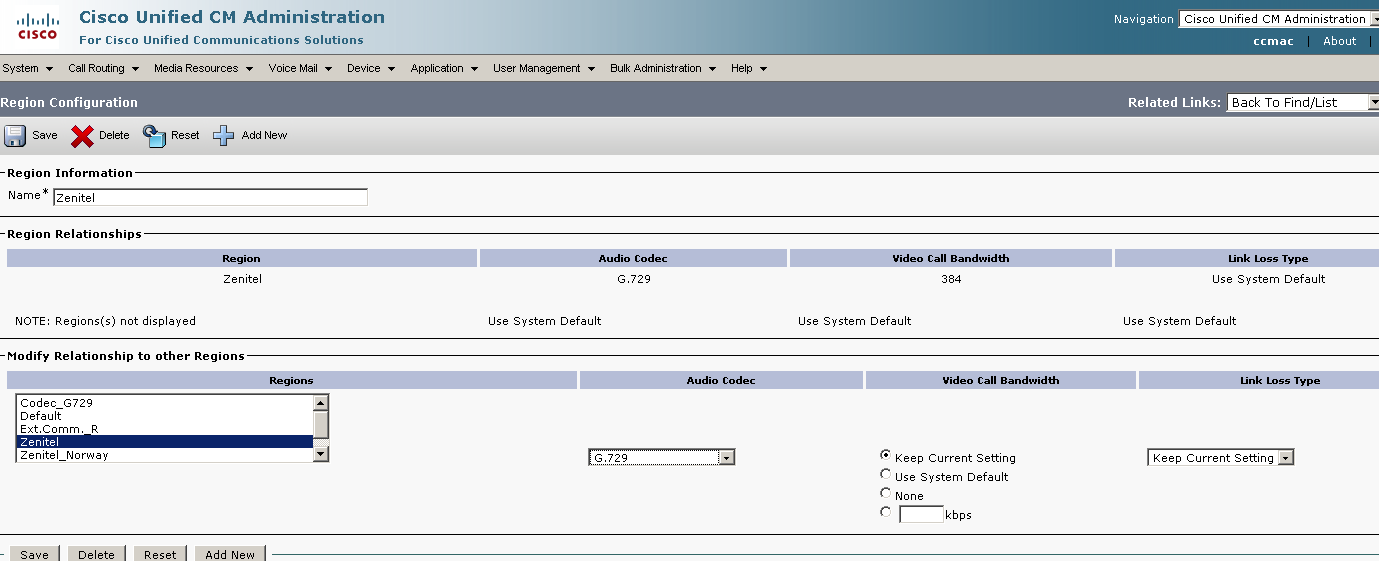Screen dimensions: 1379x561
Task: Open the Bulk Administration menu
Action: [x=662, y=69]
